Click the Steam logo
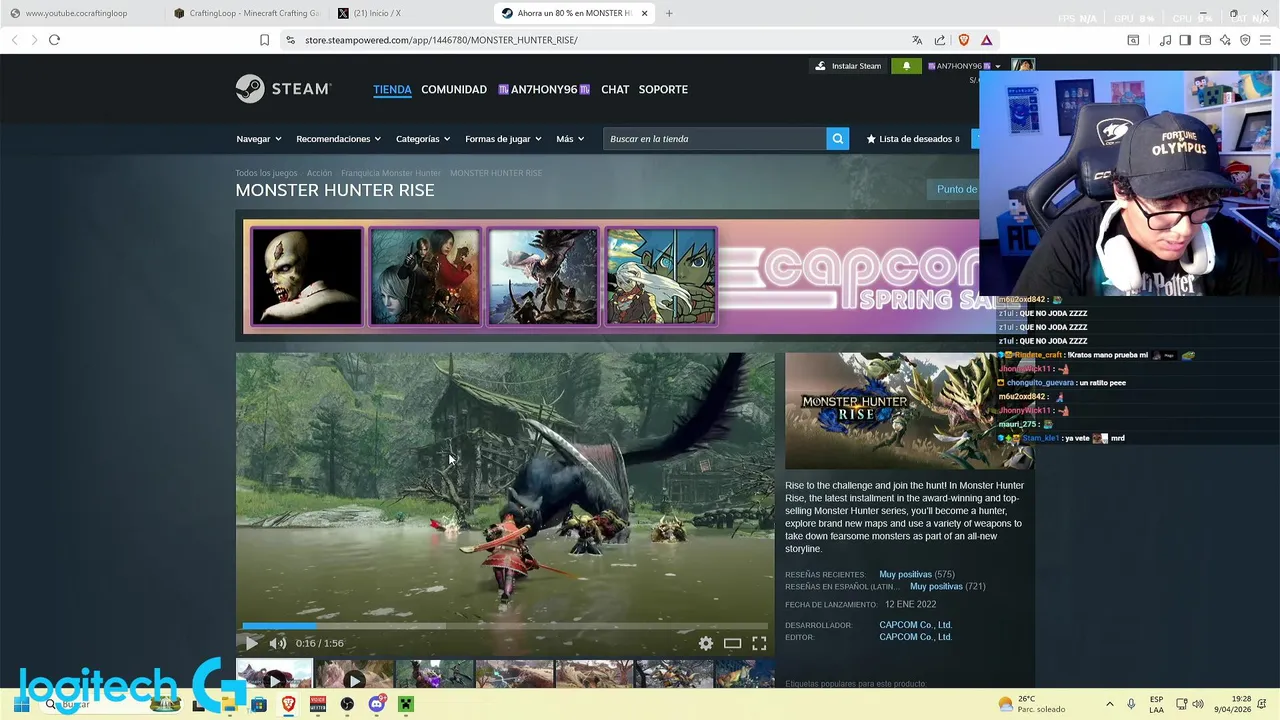 point(283,89)
